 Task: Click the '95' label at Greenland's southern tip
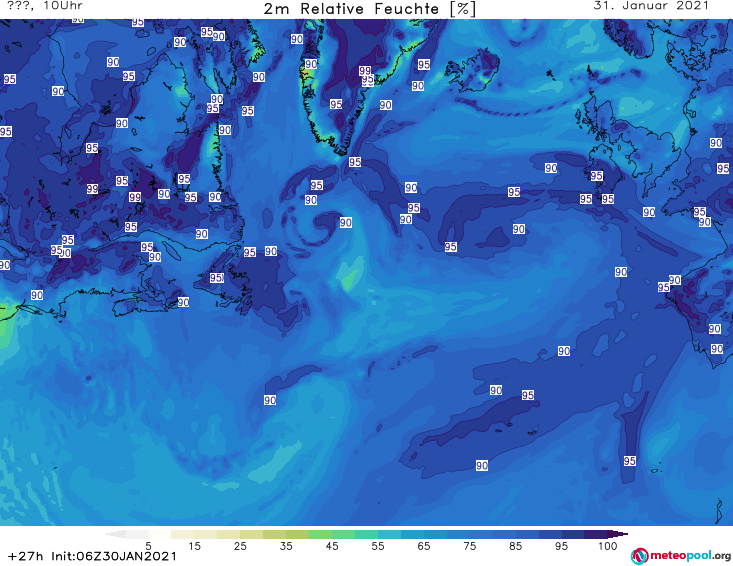coord(355,162)
